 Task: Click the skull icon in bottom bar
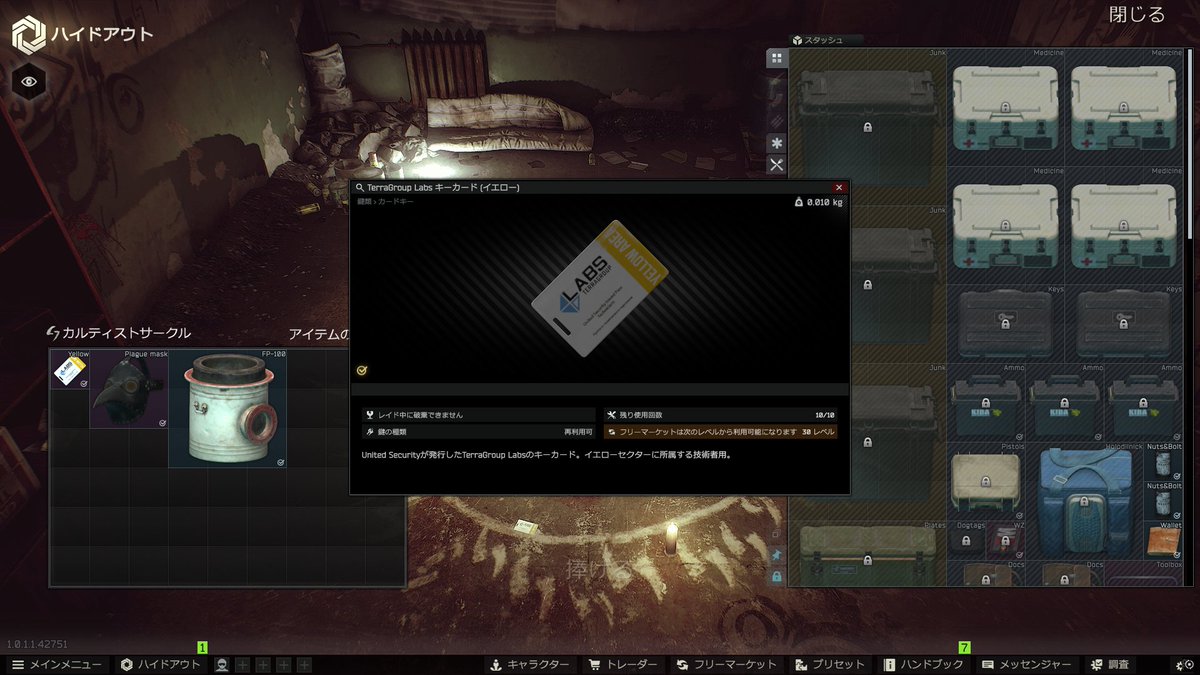tap(222, 665)
